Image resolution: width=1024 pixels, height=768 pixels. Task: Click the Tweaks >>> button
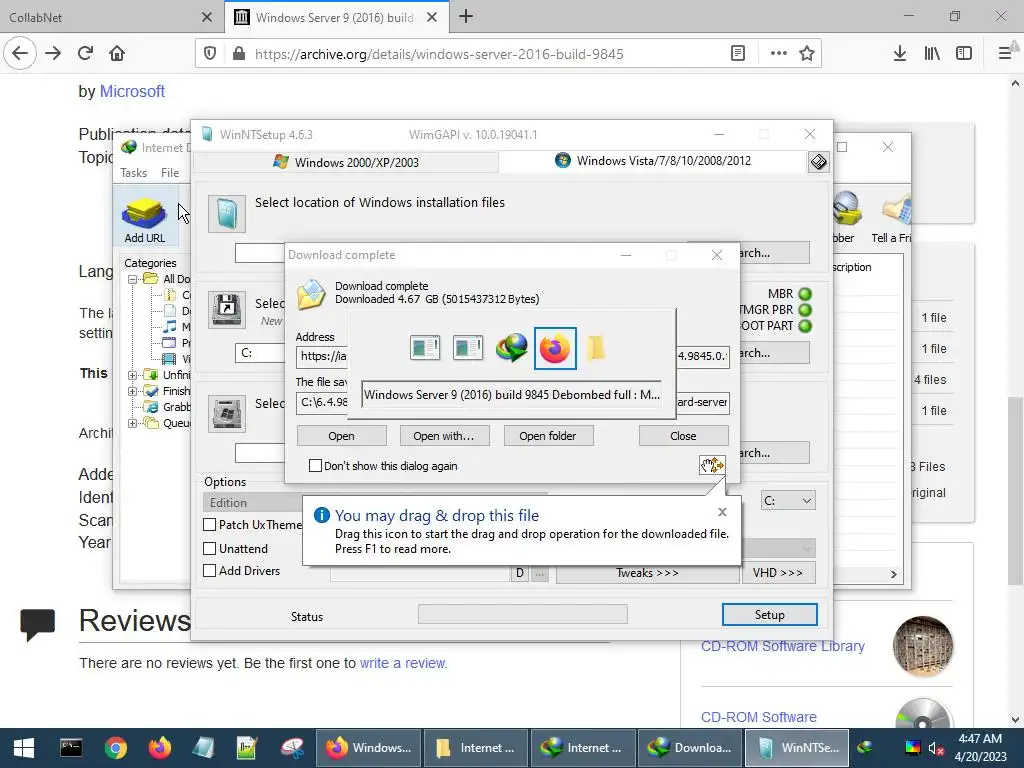pos(647,573)
